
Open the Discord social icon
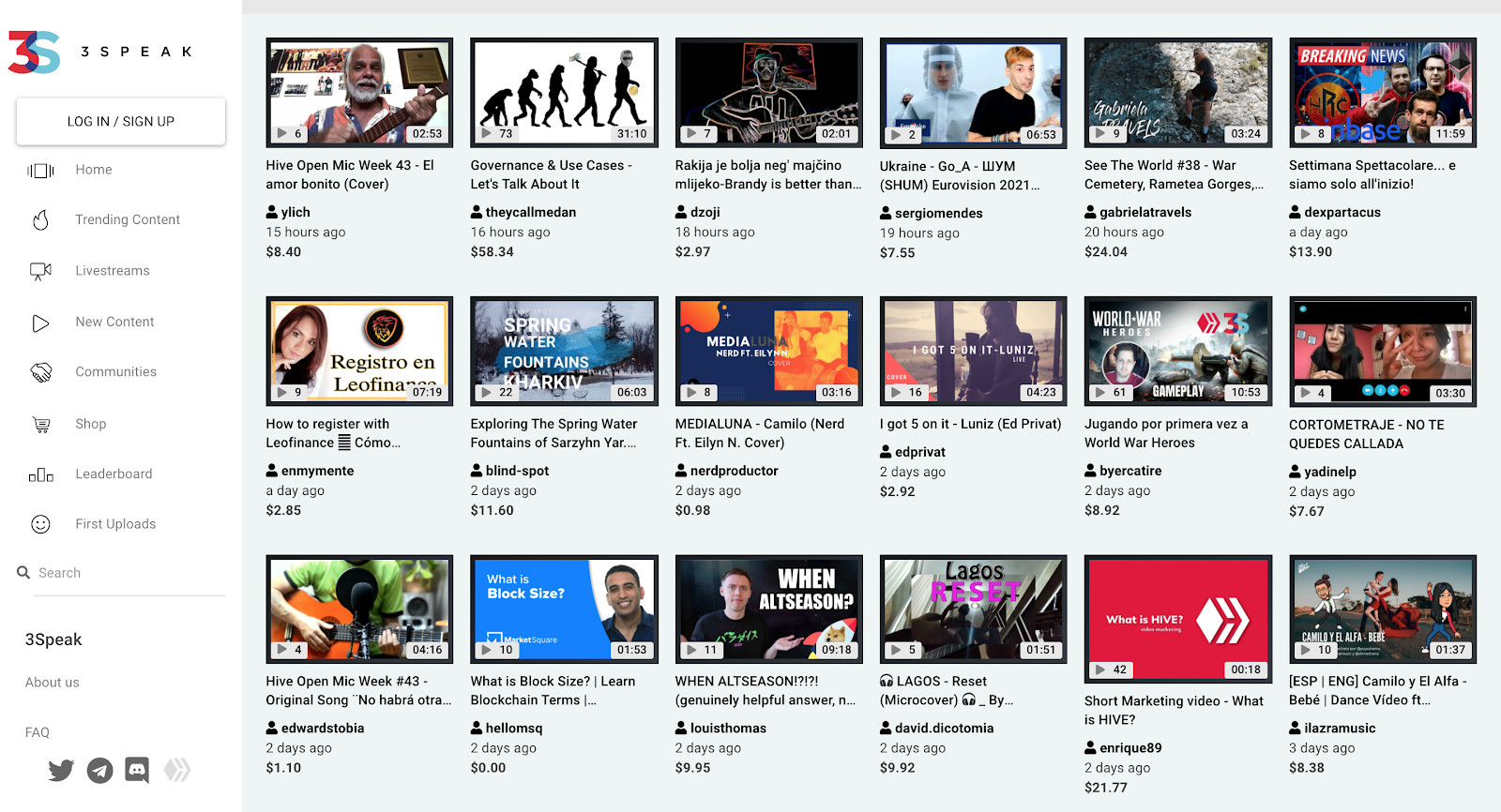(137, 770)
